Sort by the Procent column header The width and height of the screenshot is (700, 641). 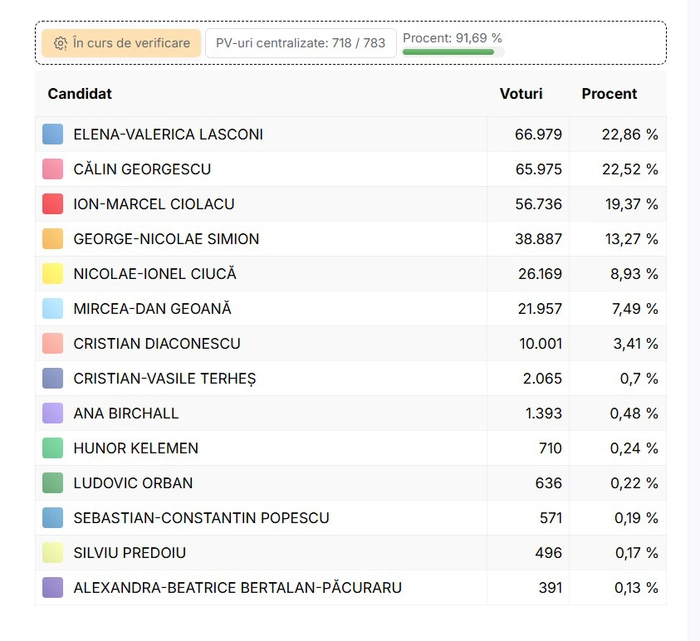609,94
